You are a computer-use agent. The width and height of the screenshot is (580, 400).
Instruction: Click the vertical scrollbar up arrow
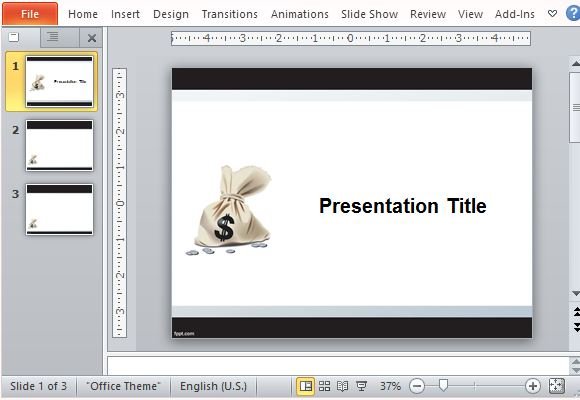point(575,64)
